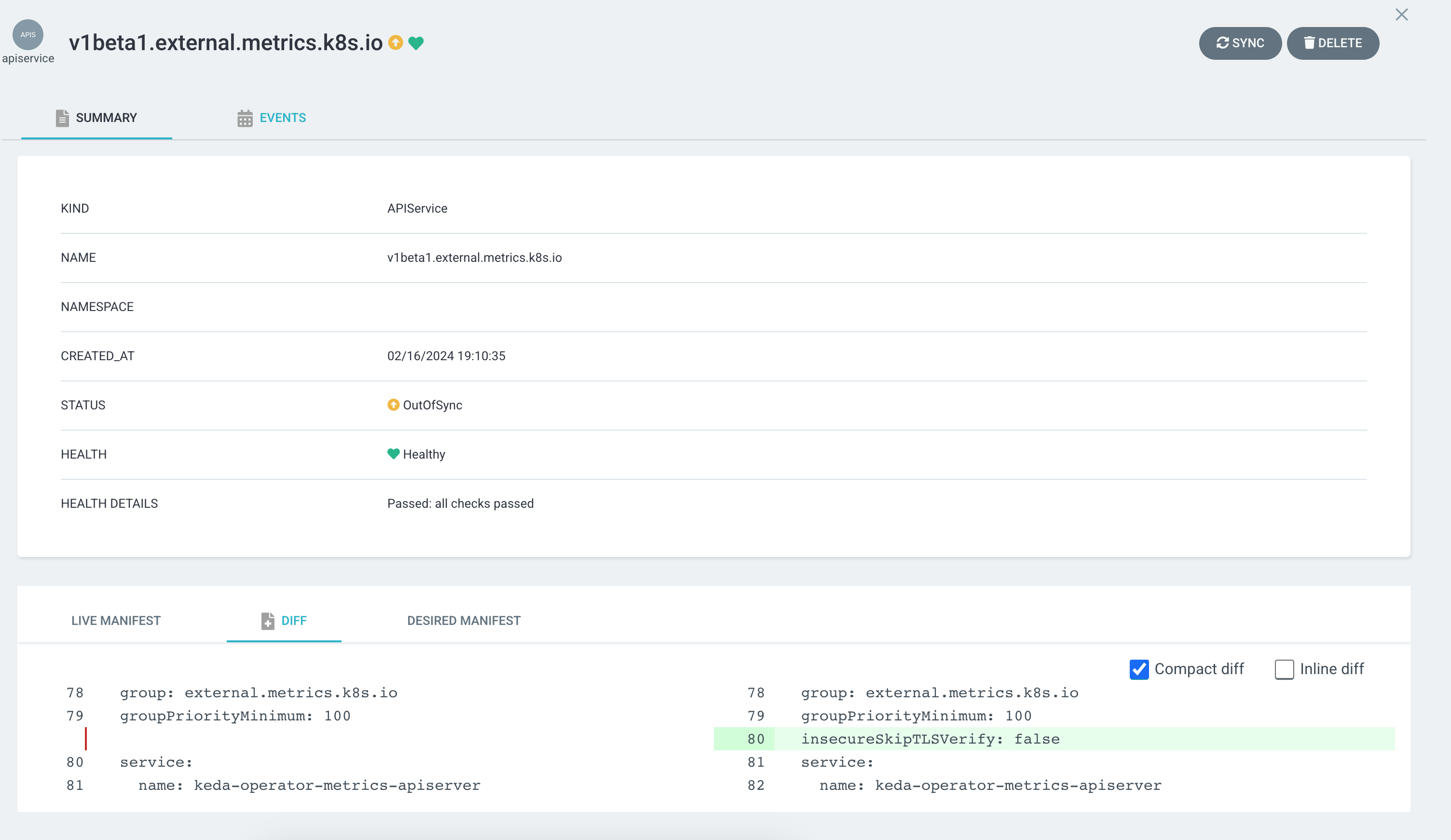Click the Healthy heart status icon

[392, 454]
